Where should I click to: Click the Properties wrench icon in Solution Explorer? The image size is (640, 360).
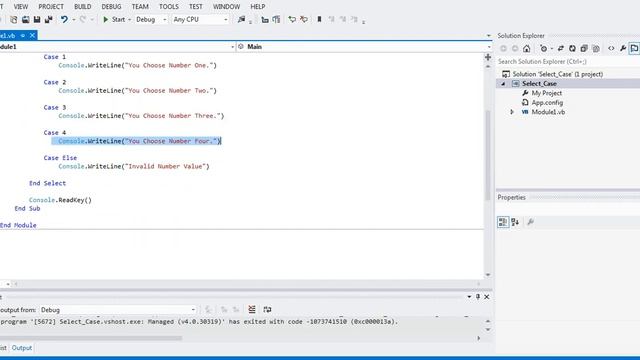[623, 49]
